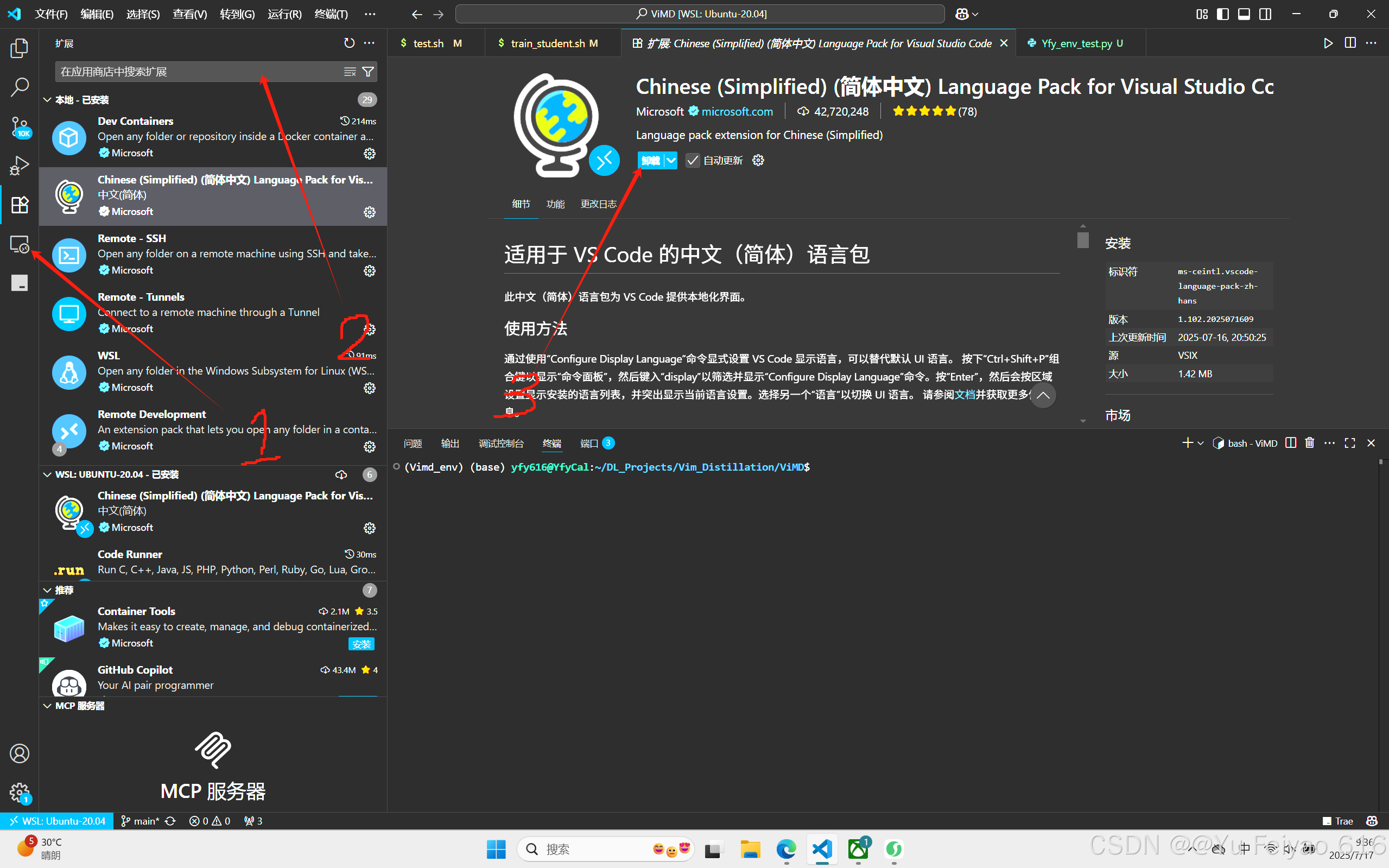Open WSL extension manage gear
The image size is (1389, 868).
click(370, 388)
